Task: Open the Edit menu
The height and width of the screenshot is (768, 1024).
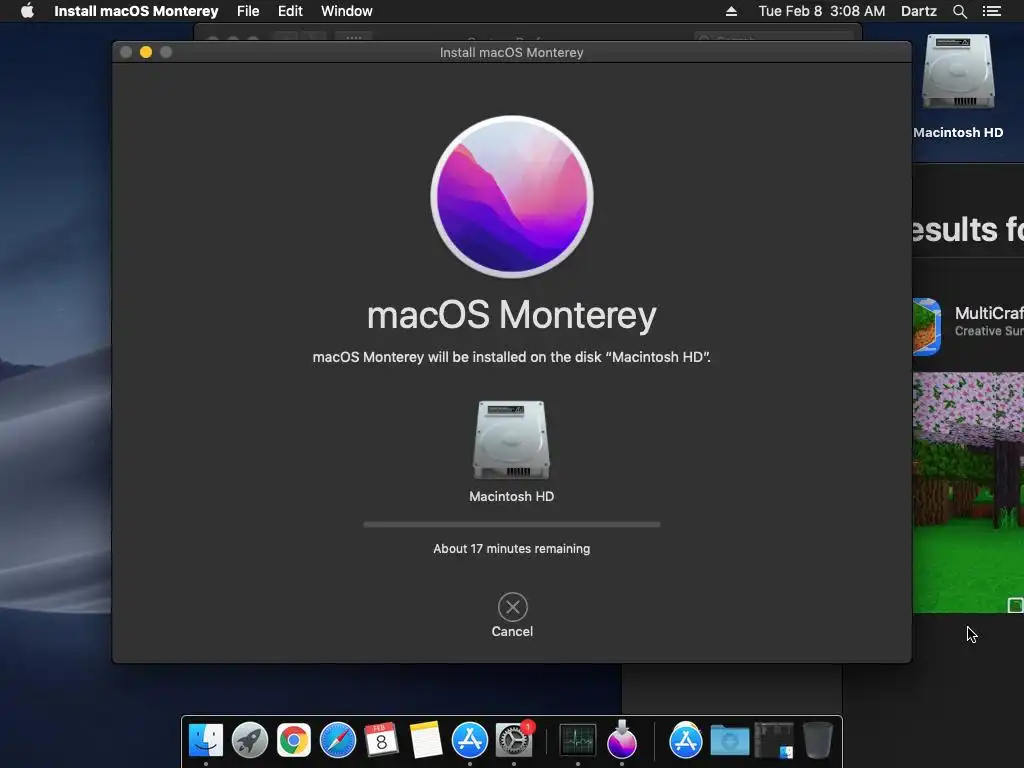Action: tap(290, 11)
